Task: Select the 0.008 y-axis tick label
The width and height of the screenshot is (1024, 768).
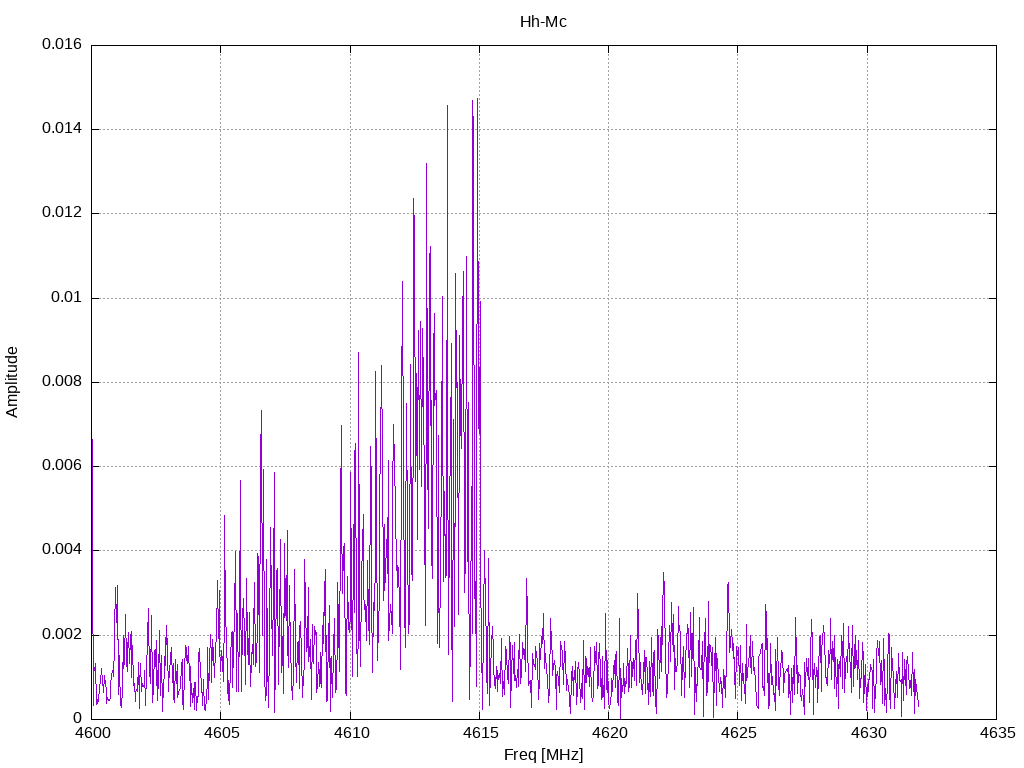Action: tap(61, 382)
